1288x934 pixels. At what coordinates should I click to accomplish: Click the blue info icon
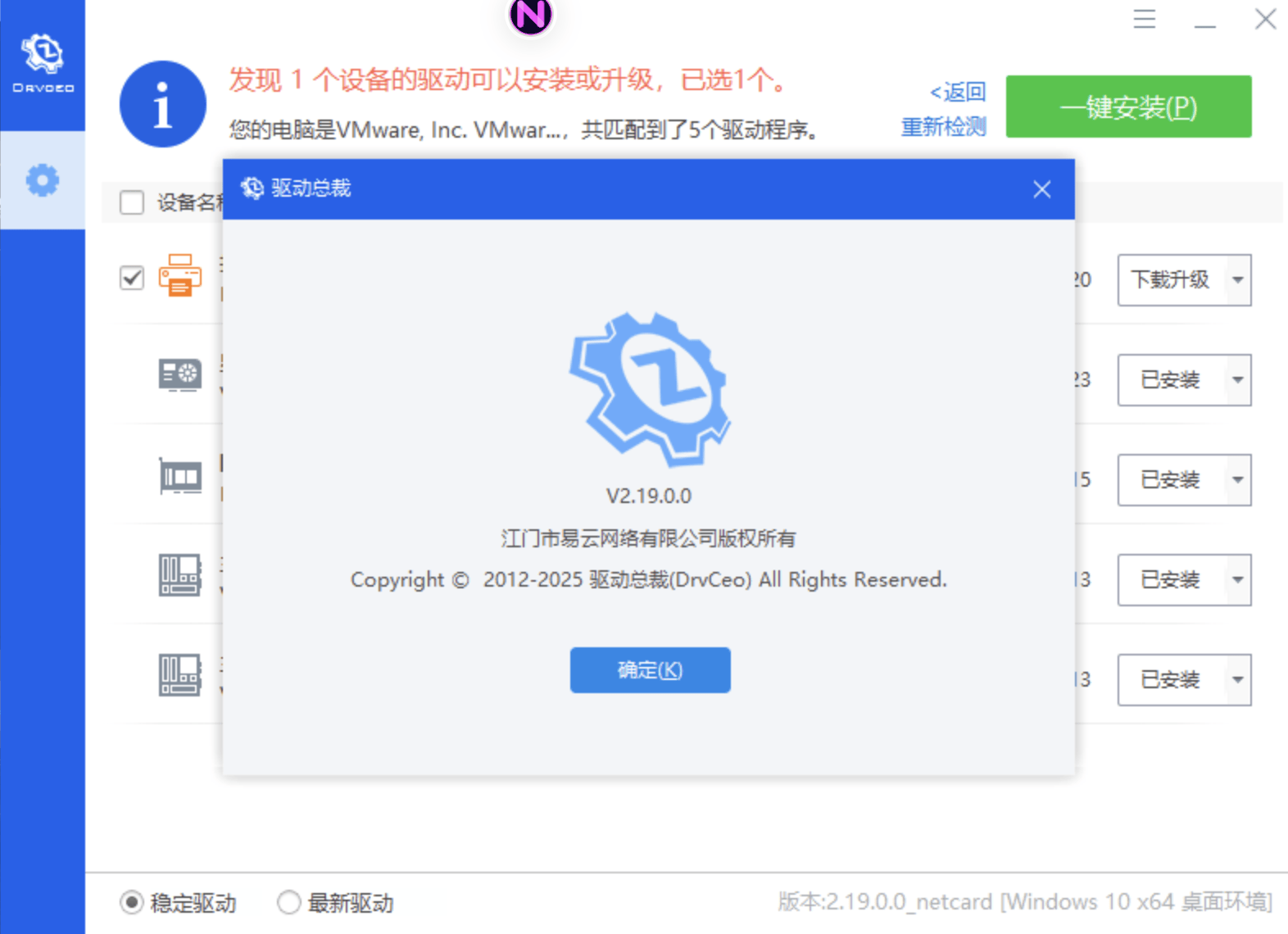click(163, 104)
